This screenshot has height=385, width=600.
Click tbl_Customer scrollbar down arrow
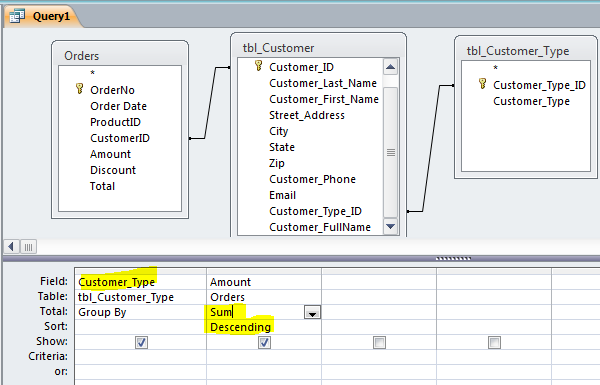(x=390, y=226)
